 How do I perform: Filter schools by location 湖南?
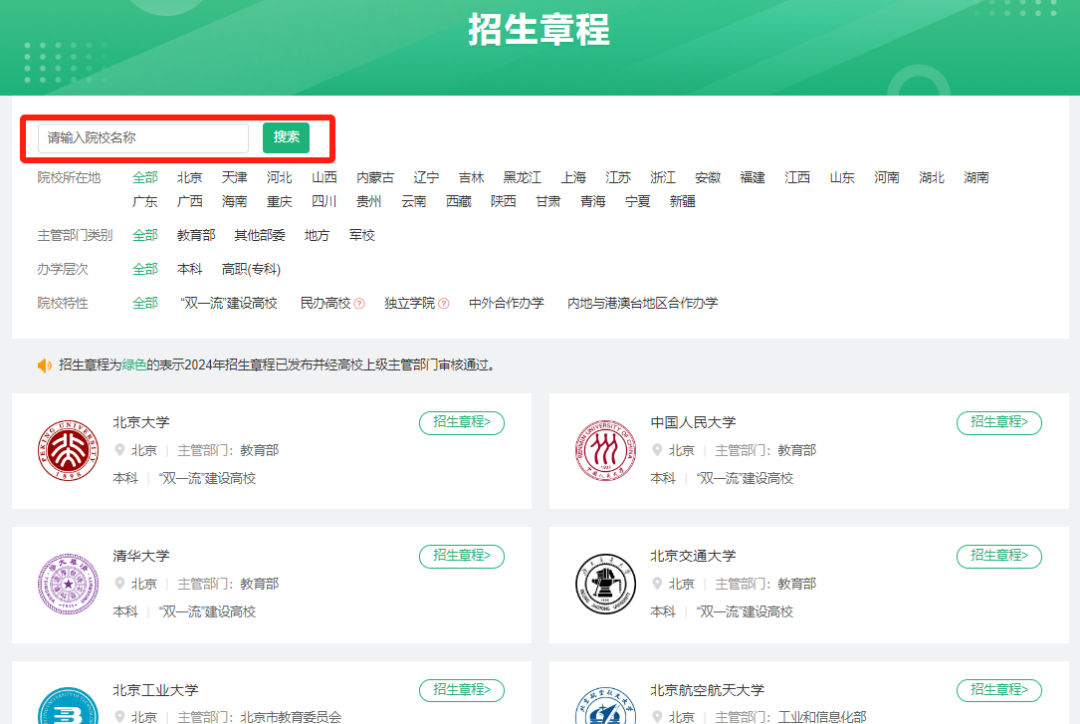(x=976, y=178)
